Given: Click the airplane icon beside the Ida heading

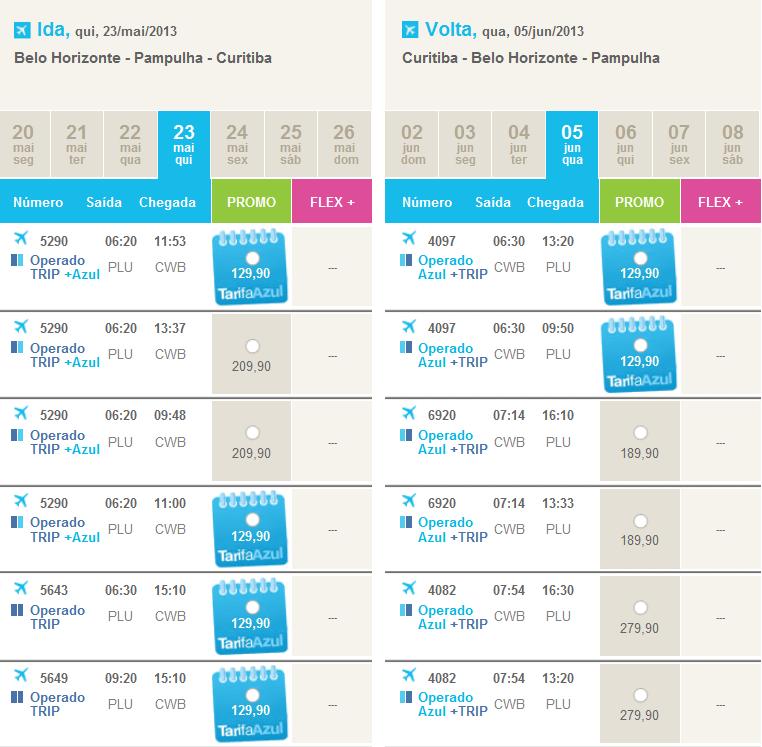Looking at the screenshot, I should (x=22, y=30).
